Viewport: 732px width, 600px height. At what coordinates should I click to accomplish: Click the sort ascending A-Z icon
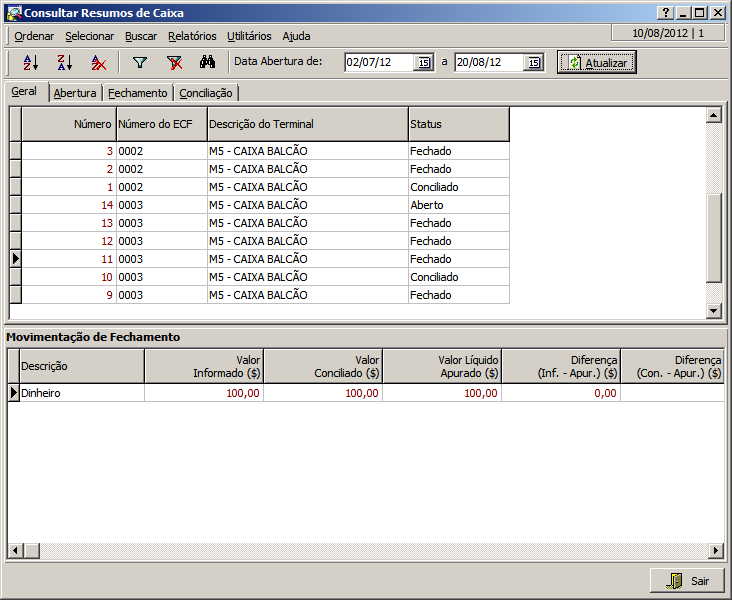(30, 62)
